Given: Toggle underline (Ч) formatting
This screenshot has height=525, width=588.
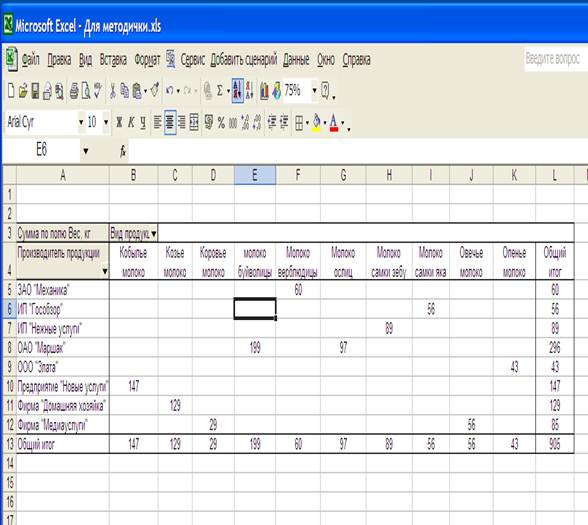Looking at the screenshot, I should pyautogui.click(x=143, y=122).
